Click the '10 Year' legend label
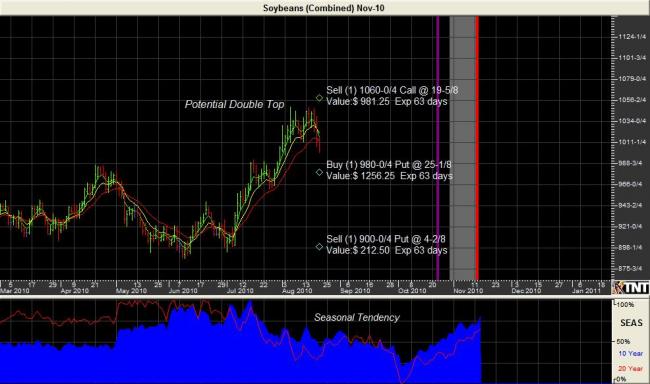The width and height of the screenshot is (650, 384). click(631, 353)
